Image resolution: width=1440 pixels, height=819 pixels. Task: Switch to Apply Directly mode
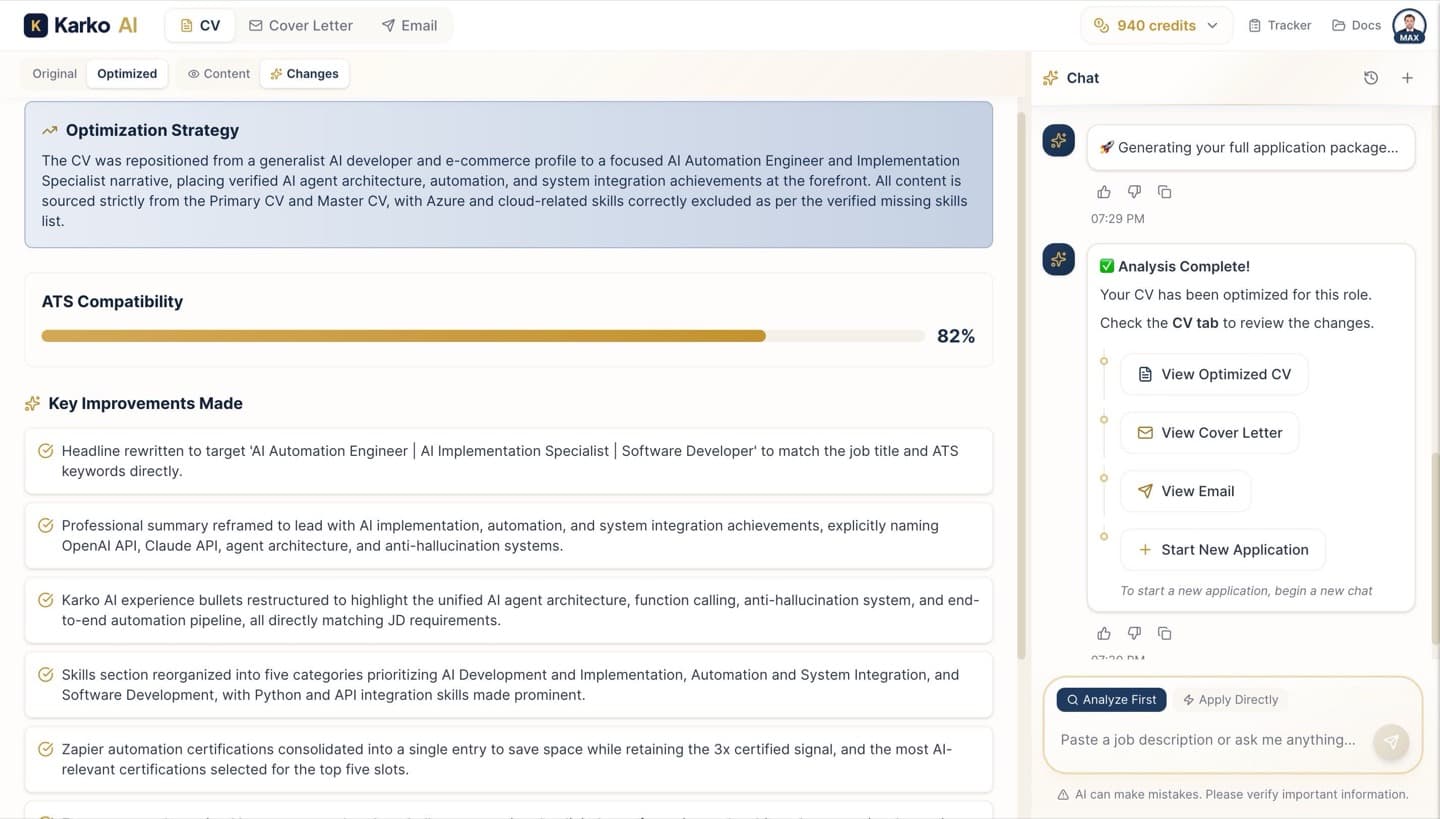[1230, 699]
